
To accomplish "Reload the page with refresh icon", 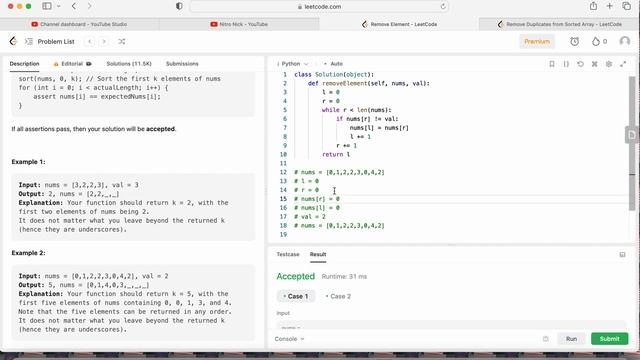I will pyautogui.click(x=443, y=7).
